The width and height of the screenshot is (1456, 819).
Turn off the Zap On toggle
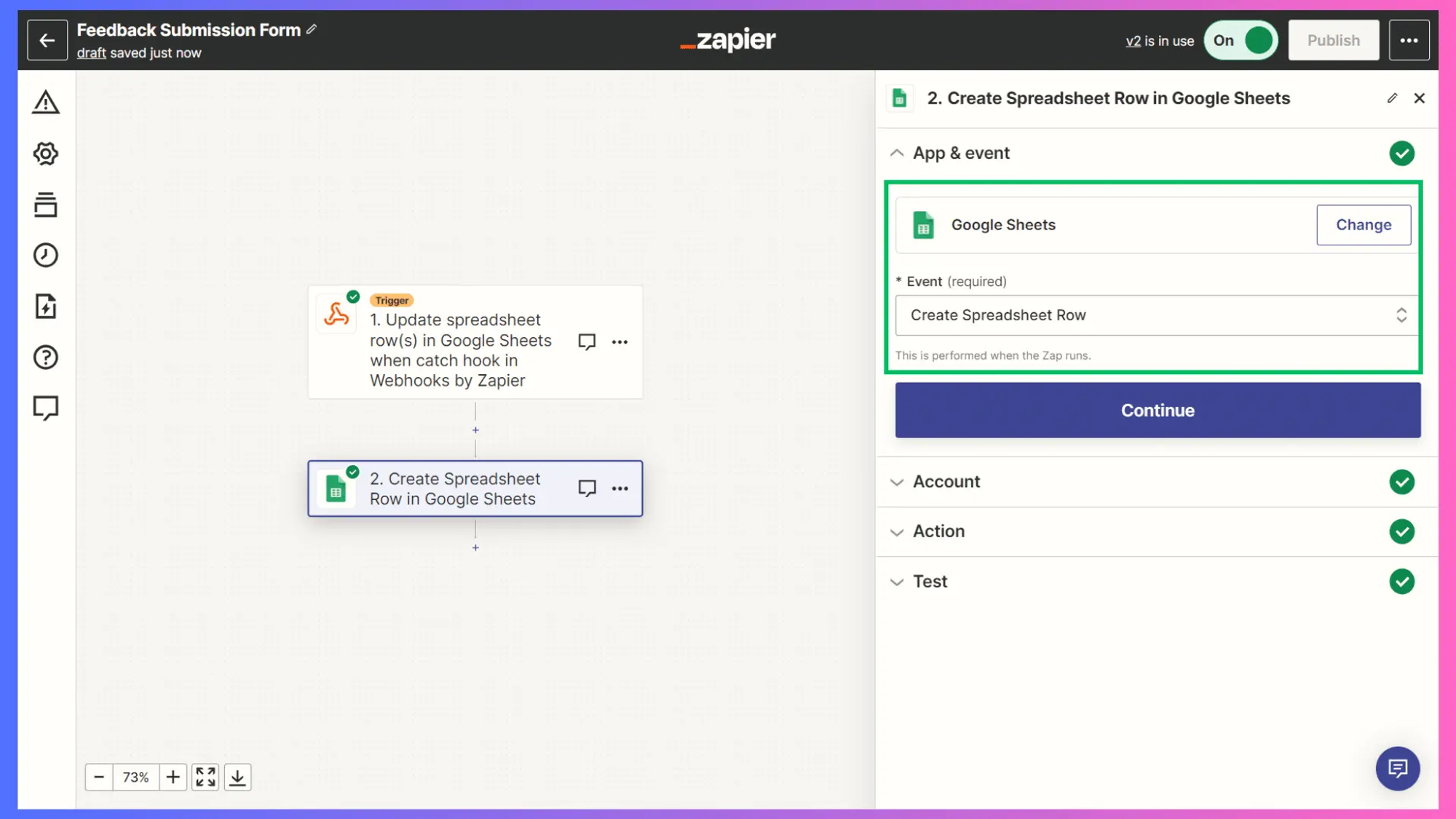click(x=1241, y=41)
